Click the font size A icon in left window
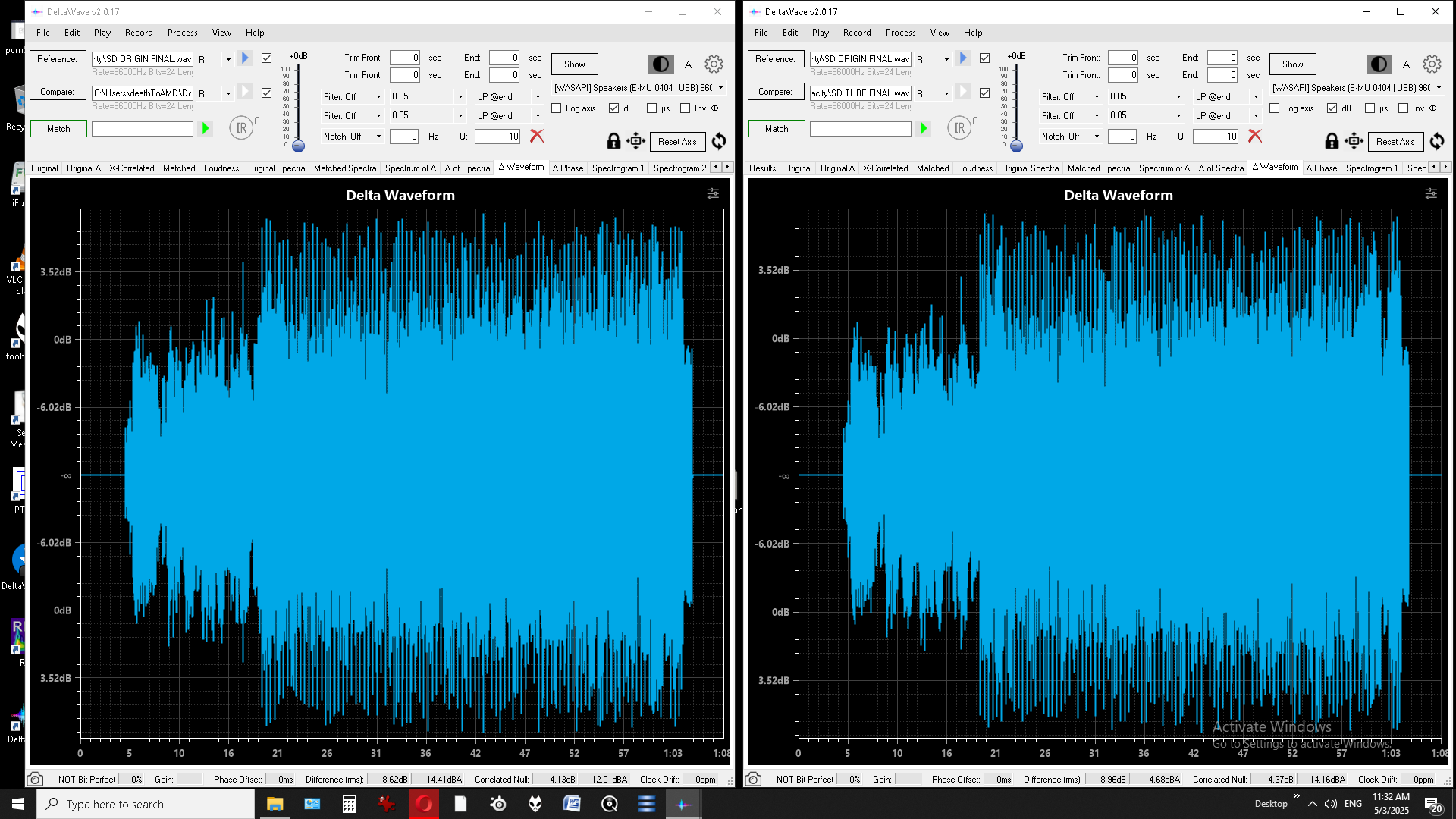This screenshot has height=819, width=1456. point(688,64)
